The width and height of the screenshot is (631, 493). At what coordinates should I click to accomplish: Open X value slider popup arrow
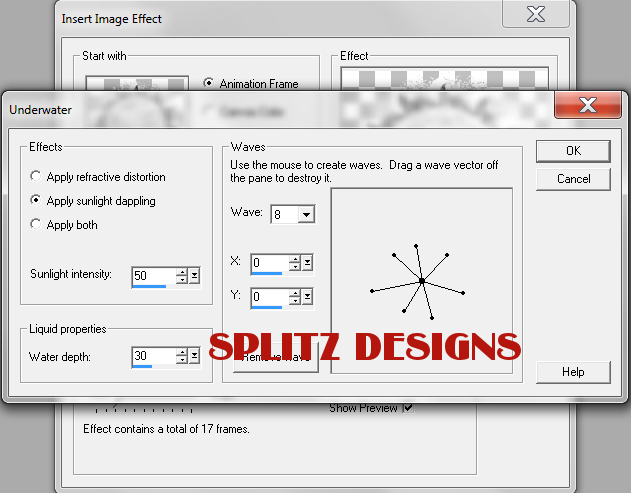(x=307, y=263)
